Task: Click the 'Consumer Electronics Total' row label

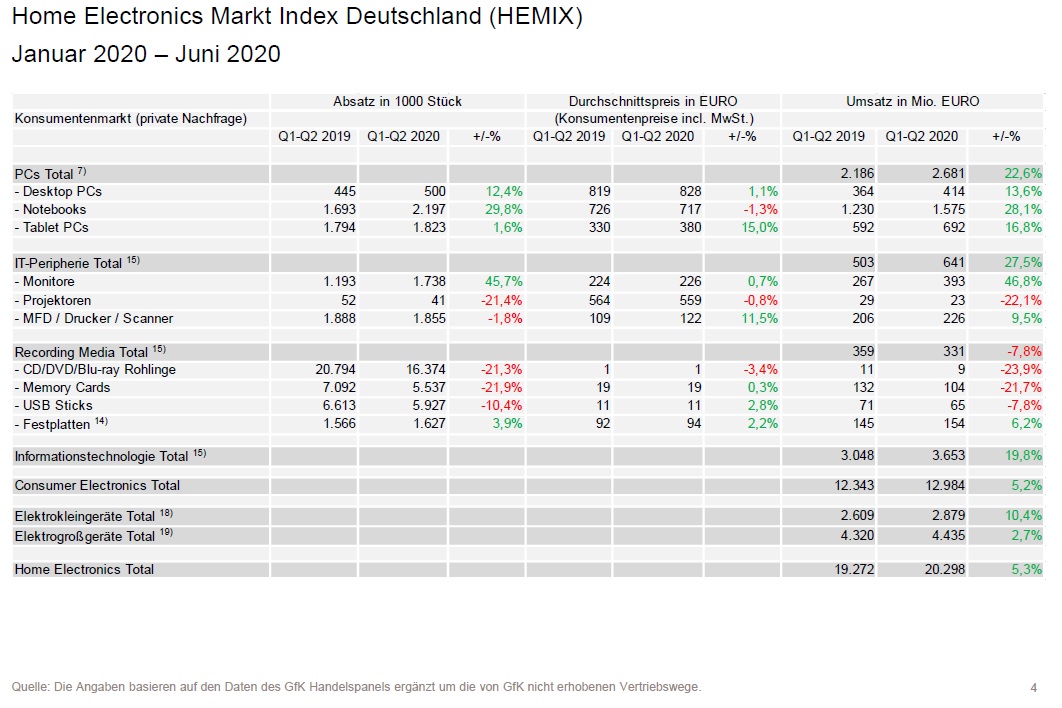Action: [97, 485]
